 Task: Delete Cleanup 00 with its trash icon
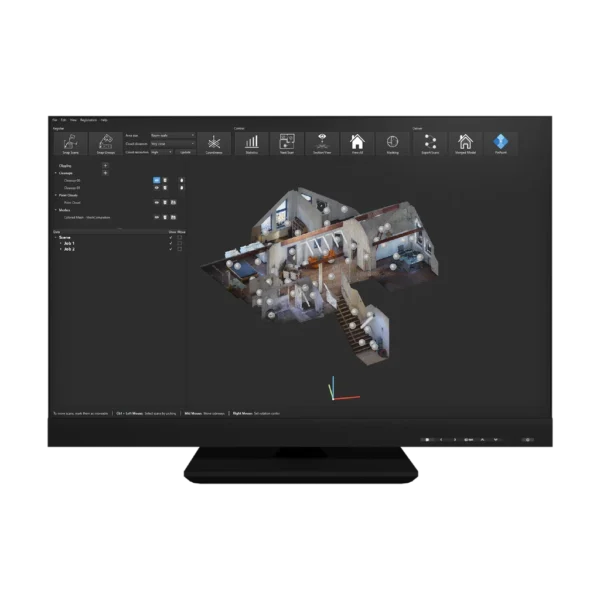pyautogui.click(x=165, y=180)
